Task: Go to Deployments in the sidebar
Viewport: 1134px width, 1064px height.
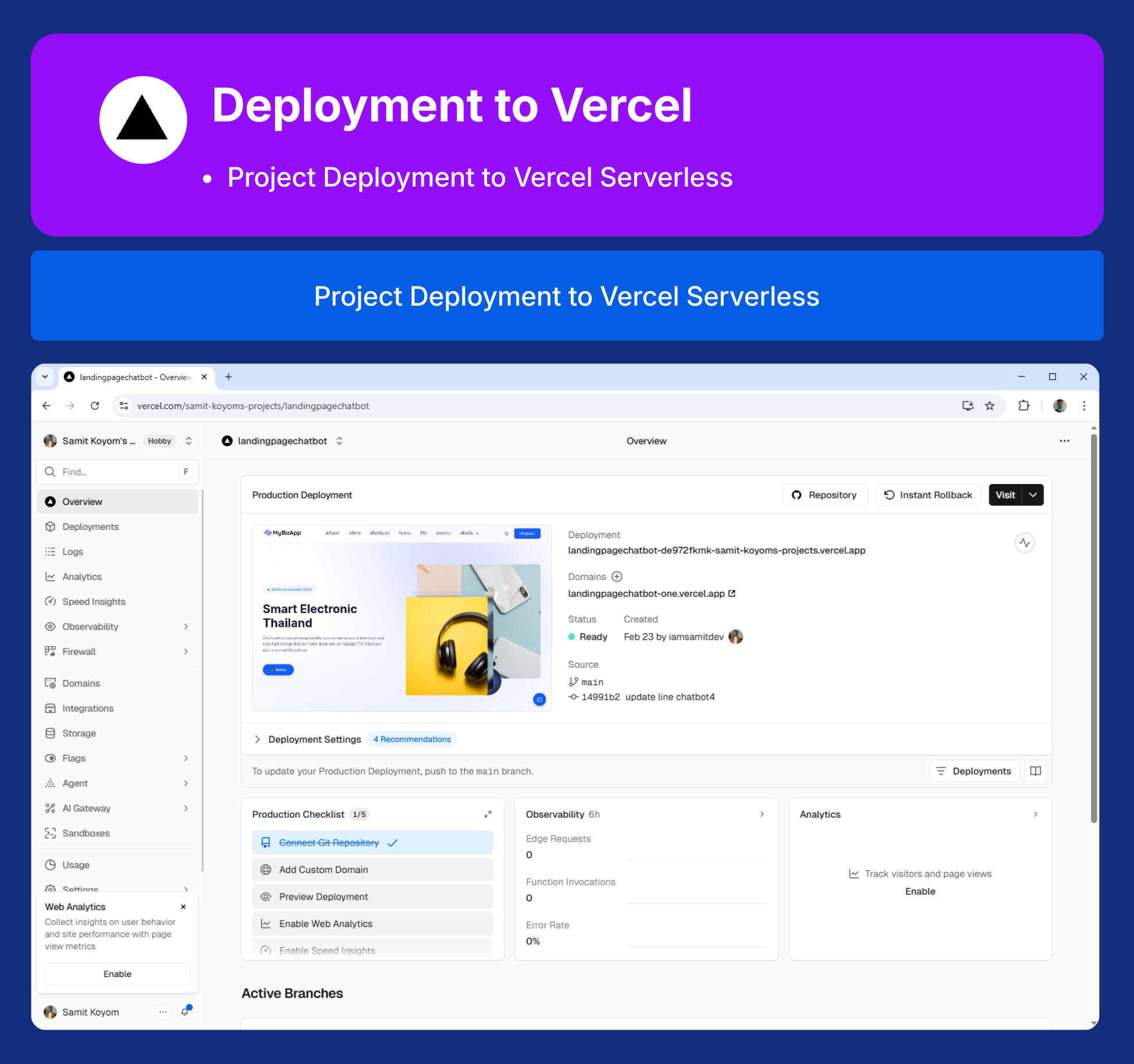Action: [90, 526]
